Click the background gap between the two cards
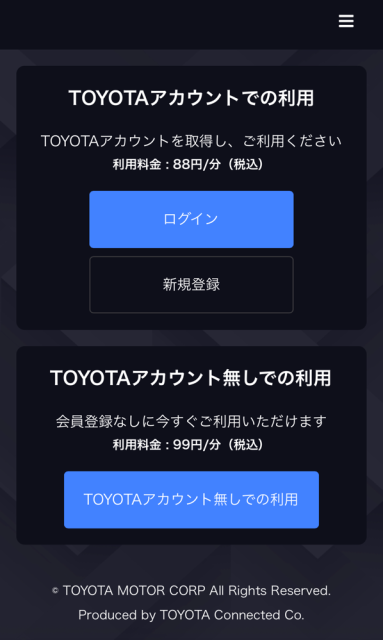 click(x=191, y=338)
